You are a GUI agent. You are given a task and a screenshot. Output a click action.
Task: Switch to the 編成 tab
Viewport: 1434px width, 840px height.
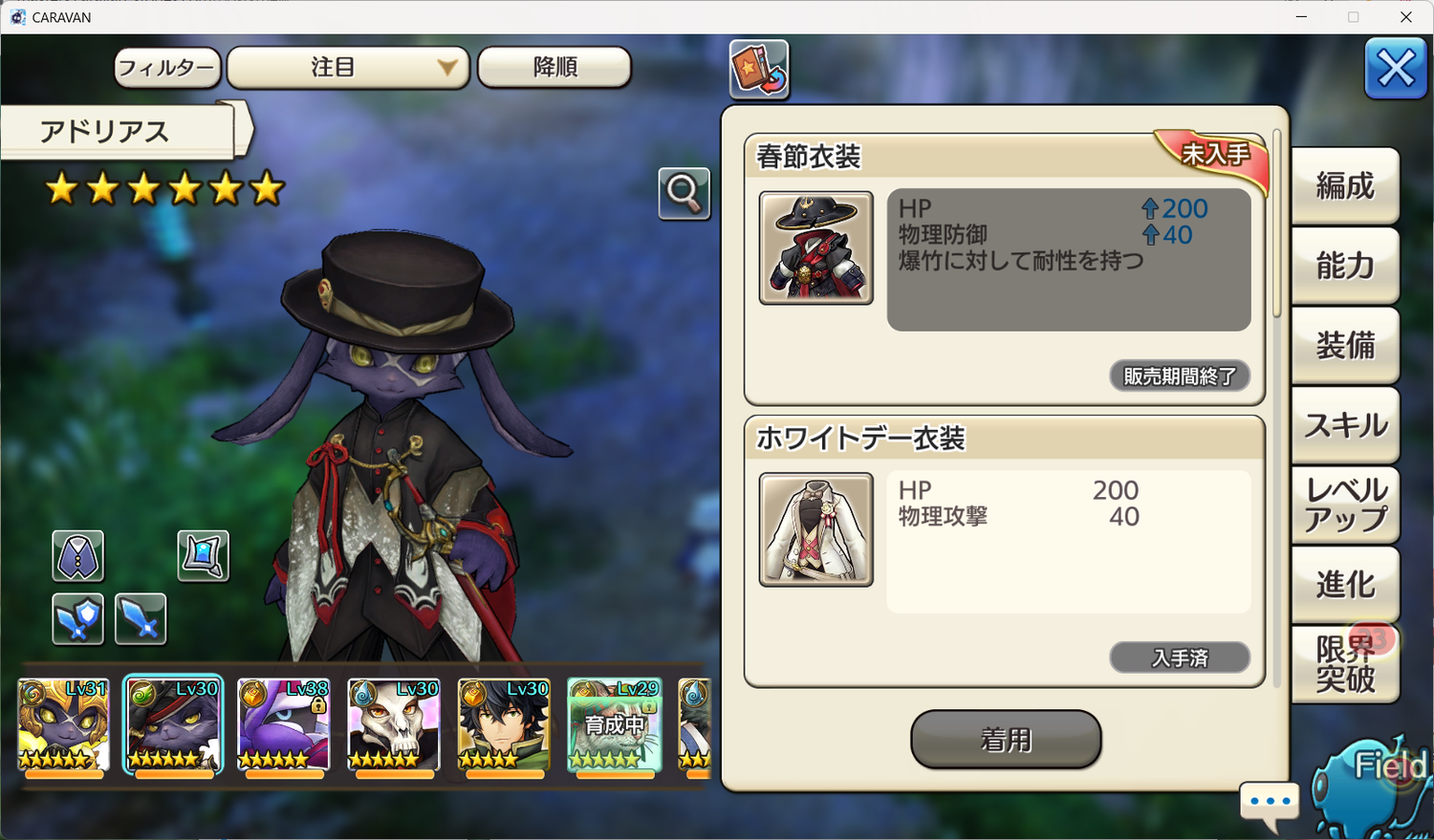click(x=1345, y=185)
